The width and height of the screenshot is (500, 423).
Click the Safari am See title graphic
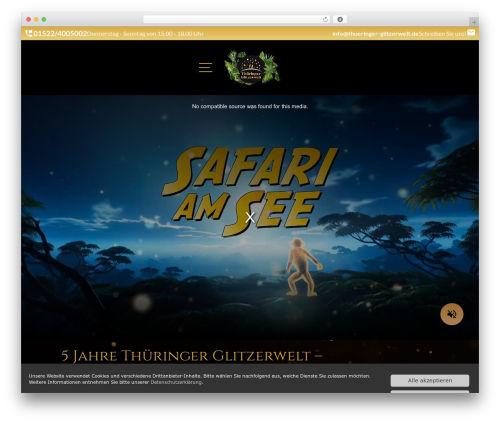tap(250, 191)
